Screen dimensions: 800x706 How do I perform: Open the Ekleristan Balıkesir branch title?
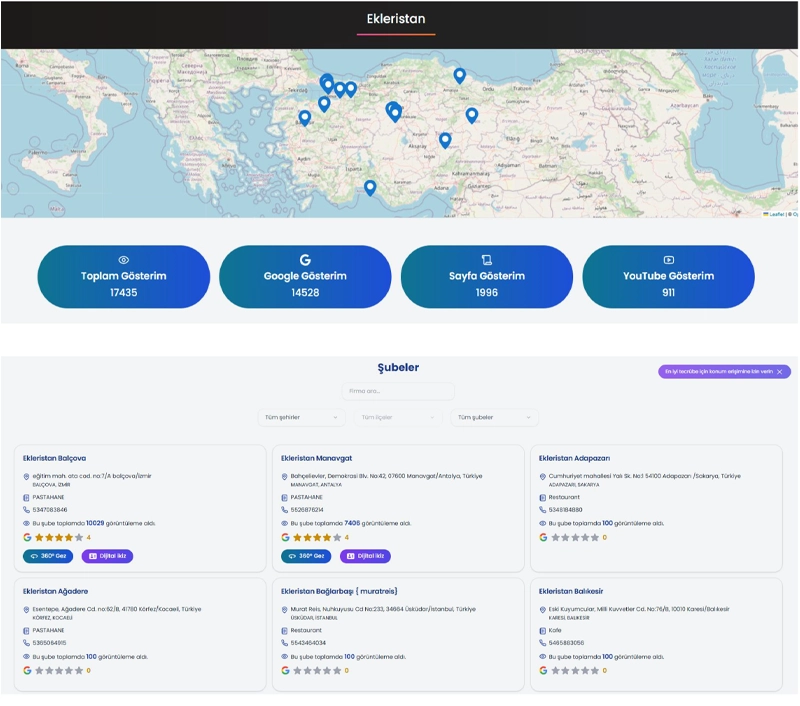(572, 591)
